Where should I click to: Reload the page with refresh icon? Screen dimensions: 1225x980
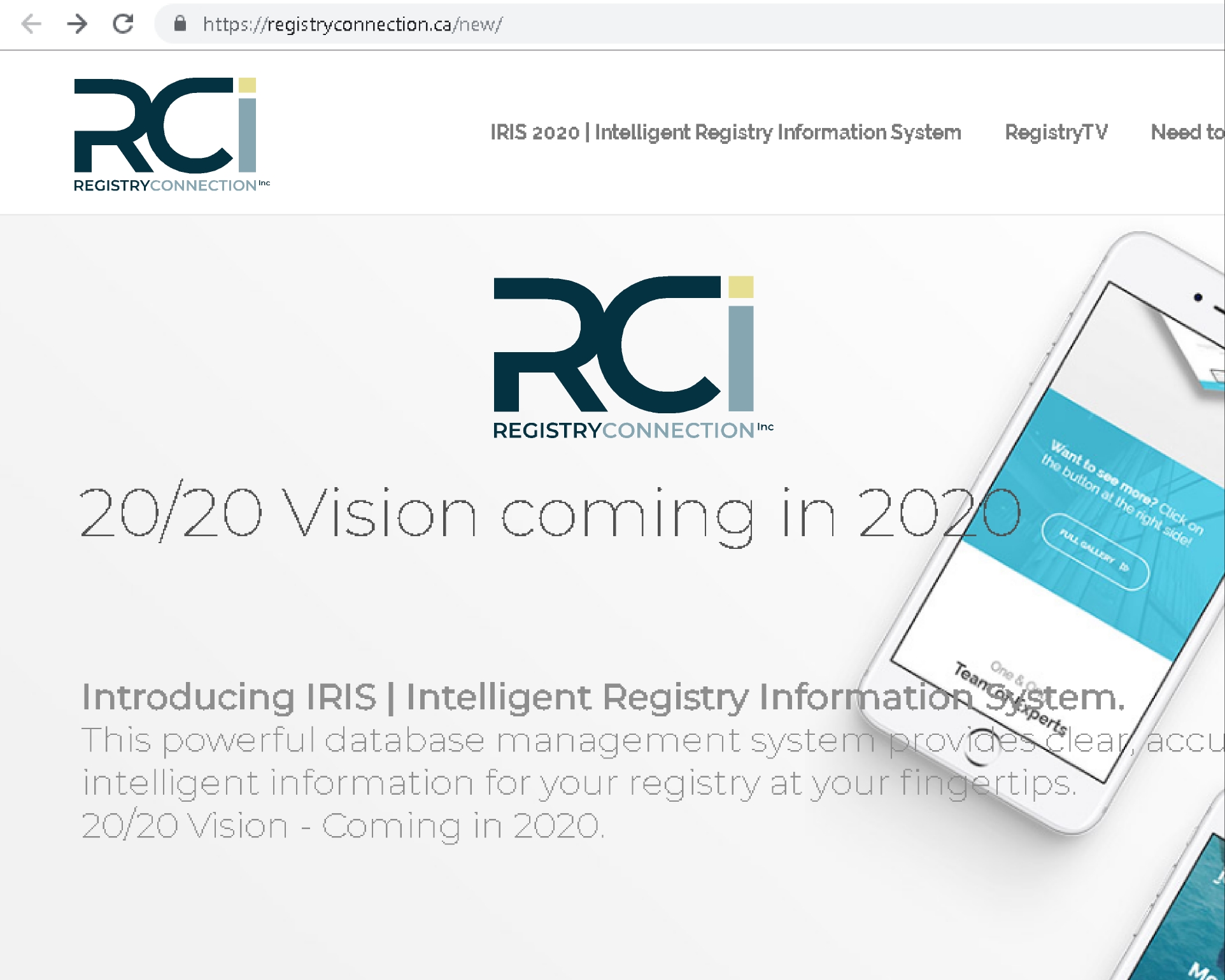pos(123,24)
